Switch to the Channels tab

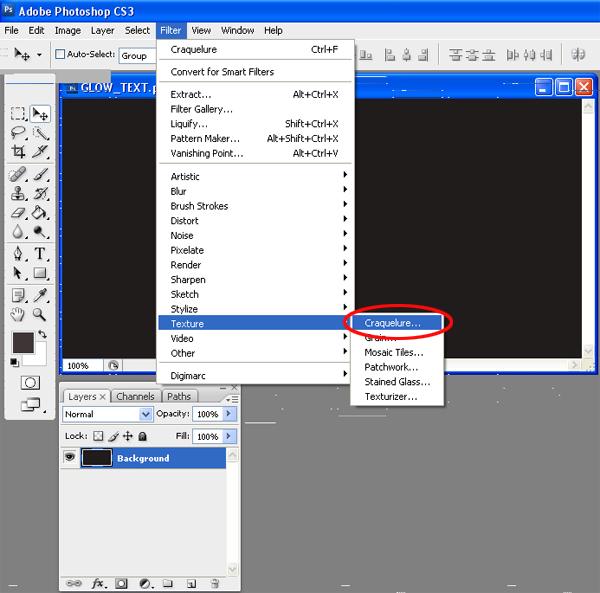click(135, 396)
